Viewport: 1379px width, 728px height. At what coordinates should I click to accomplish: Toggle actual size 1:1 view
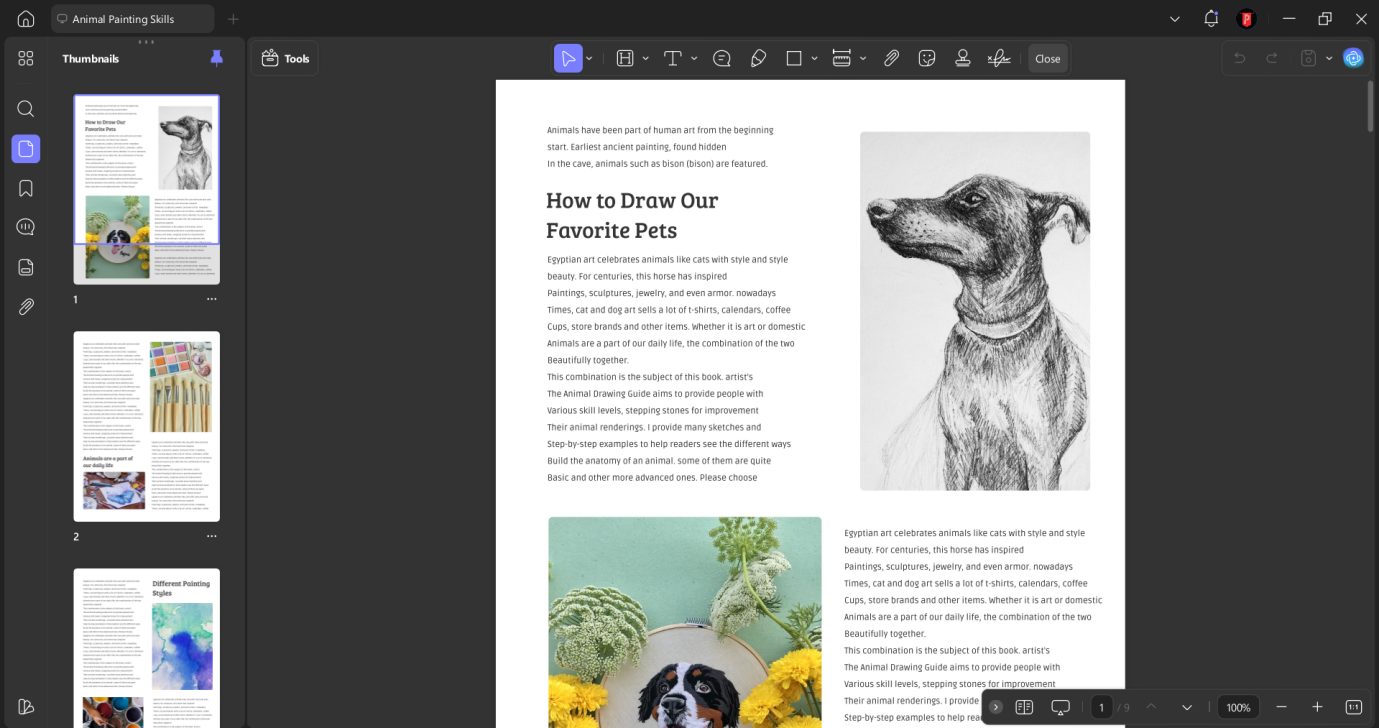(x=1353, y=707)
